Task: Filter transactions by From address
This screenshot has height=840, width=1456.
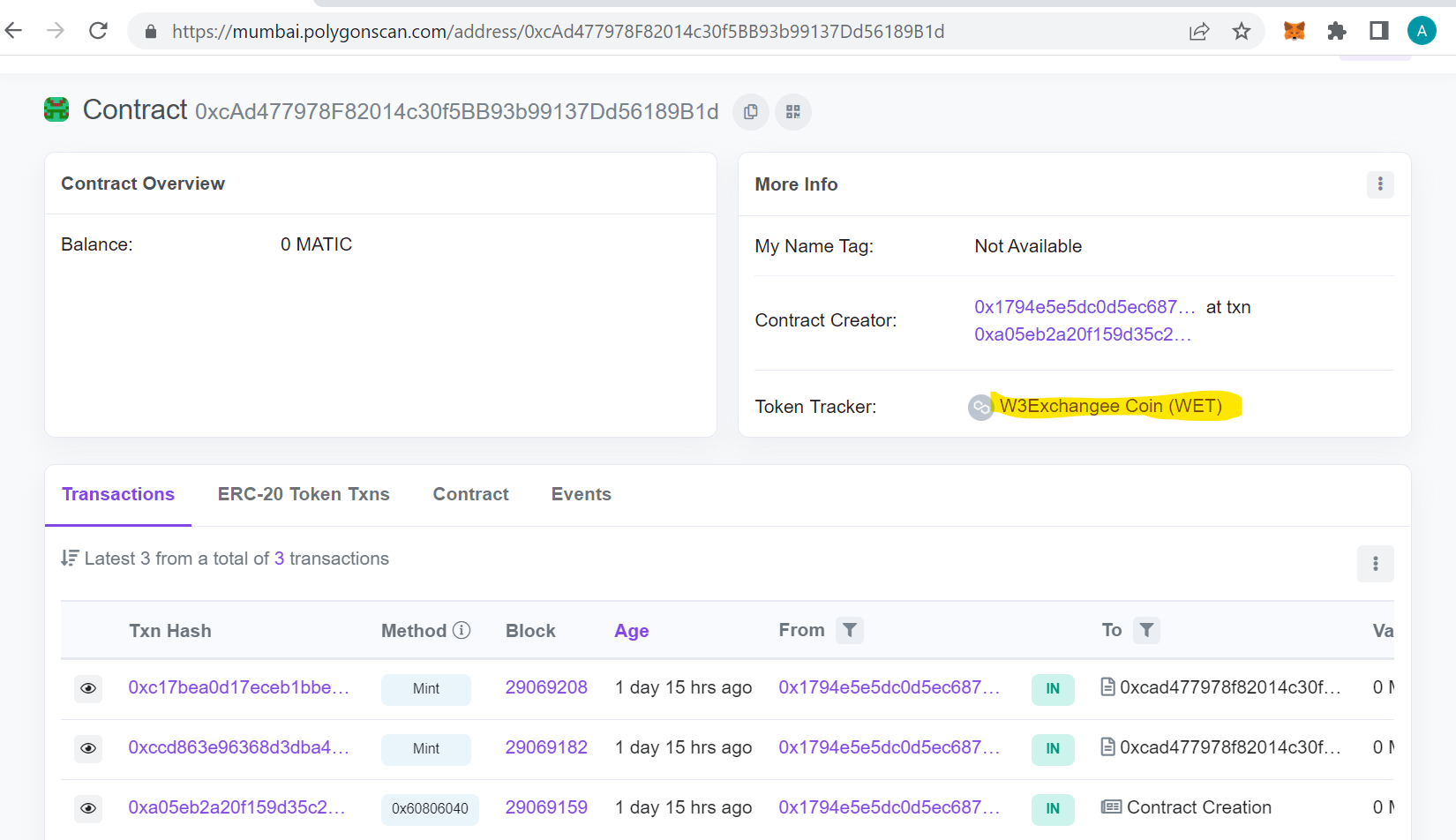Action: 850,630
